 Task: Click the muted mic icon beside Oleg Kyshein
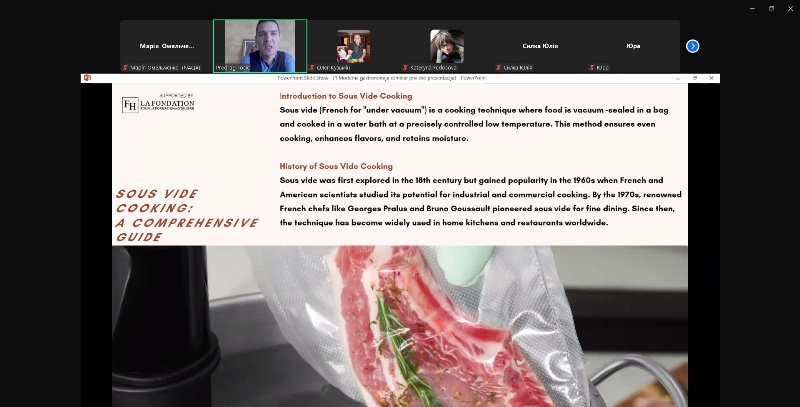pyautogui.click(x=312, y=67)
